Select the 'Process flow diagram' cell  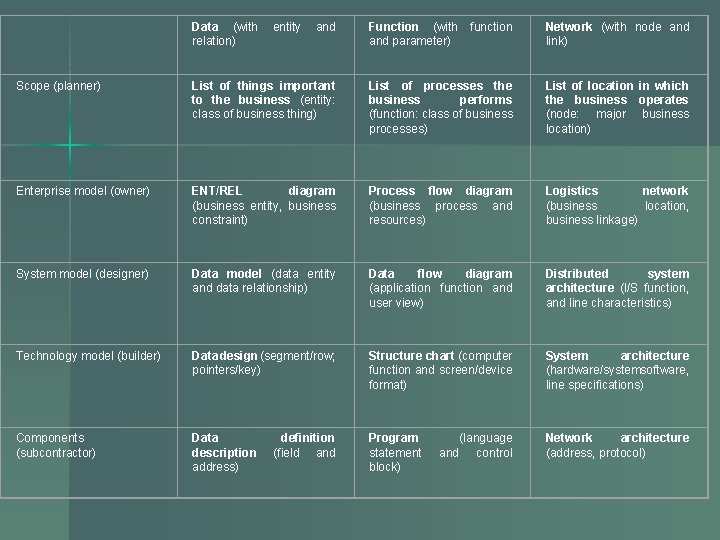tap(440, 205)
